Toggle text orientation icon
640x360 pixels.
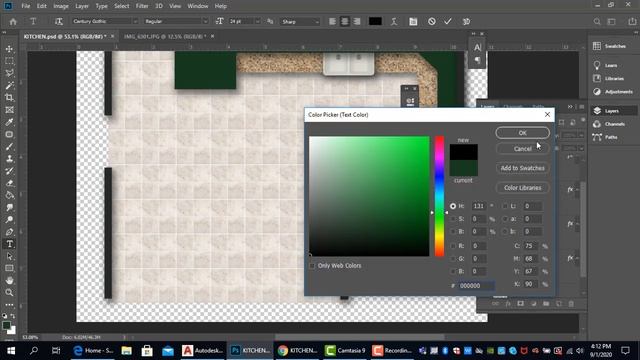59,21
